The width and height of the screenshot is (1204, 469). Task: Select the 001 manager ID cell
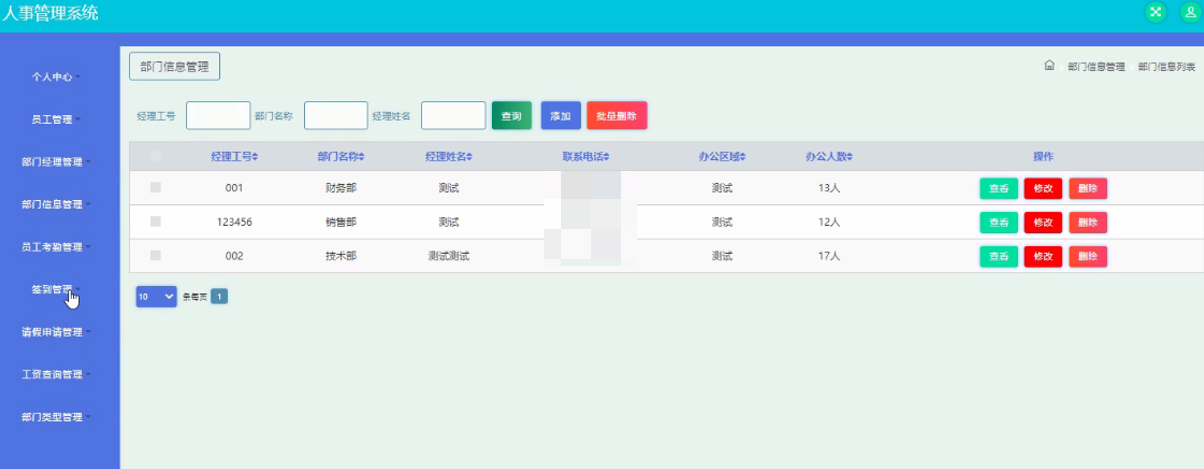click(x=234, y=188)
